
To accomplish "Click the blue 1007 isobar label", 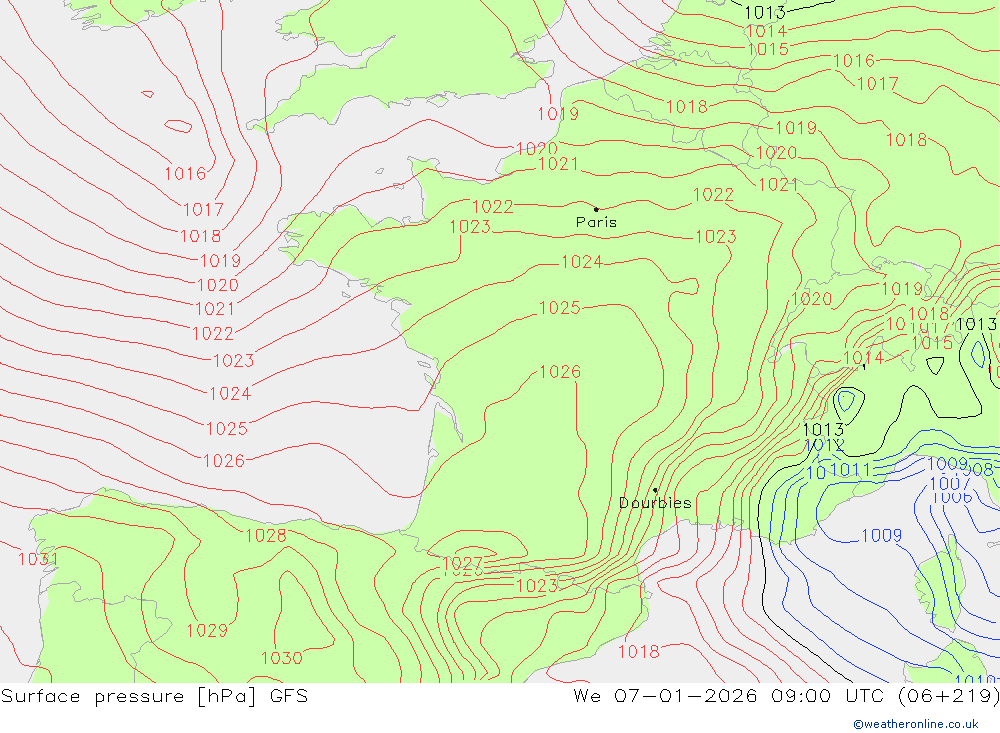I will 950,484.
